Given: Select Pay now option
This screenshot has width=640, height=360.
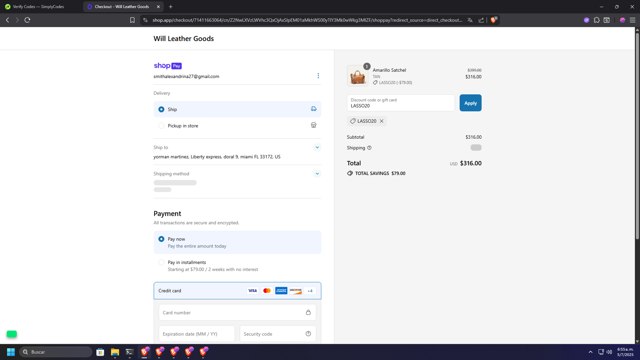Looking at the screenshot, I should 237,242.
